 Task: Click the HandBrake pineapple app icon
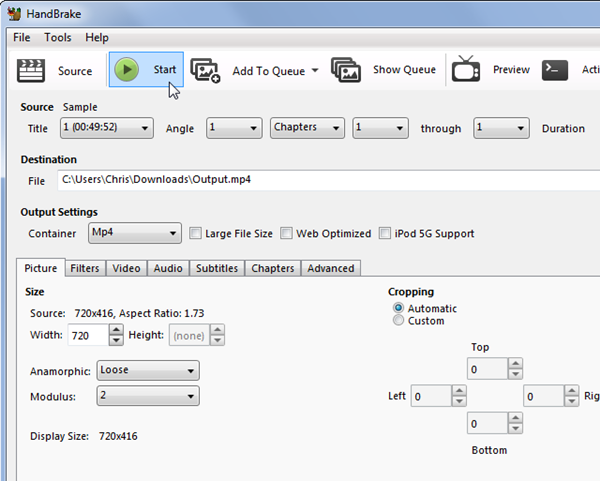pyautogui.click(x=15, y=14)
